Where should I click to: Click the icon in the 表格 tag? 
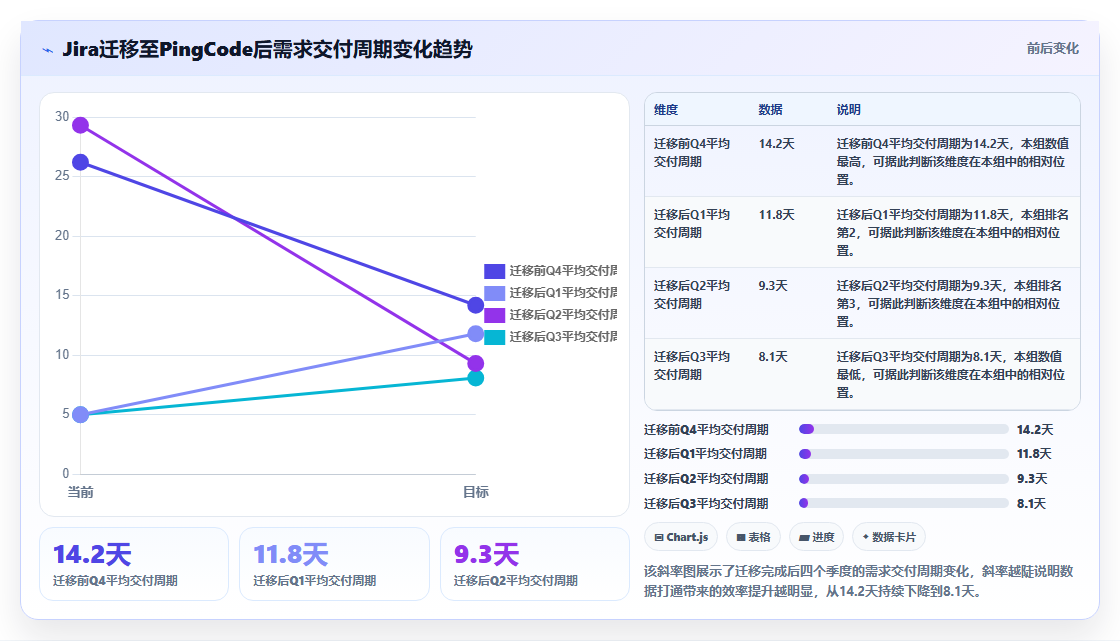(x=741, y=537)
